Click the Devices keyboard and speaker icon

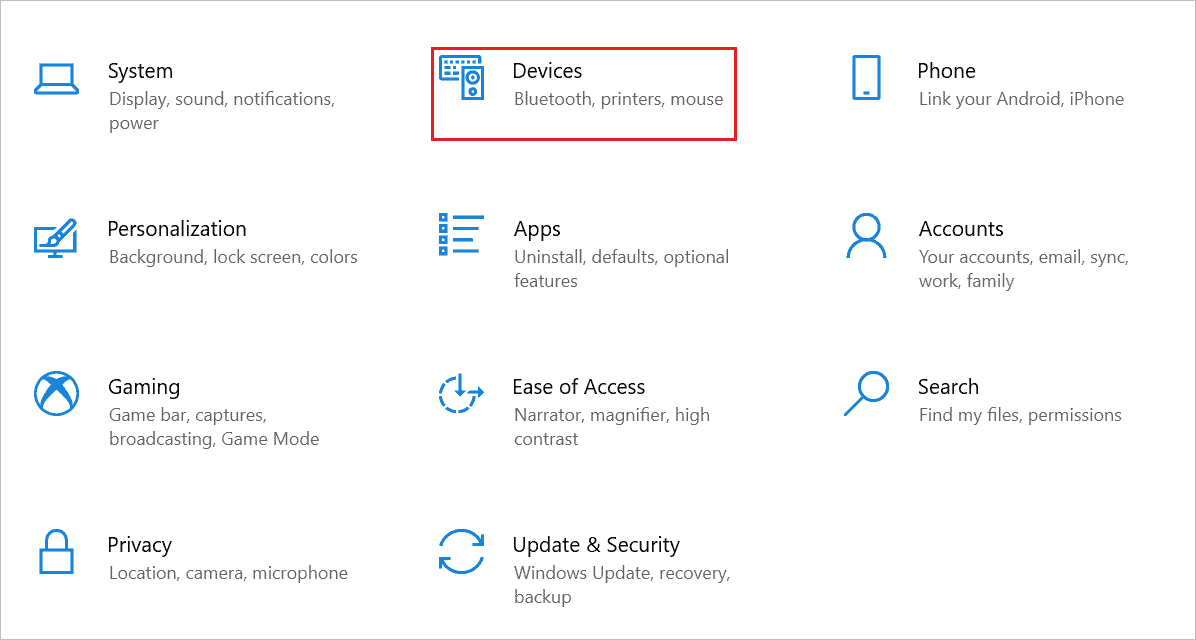pos(461,79)
